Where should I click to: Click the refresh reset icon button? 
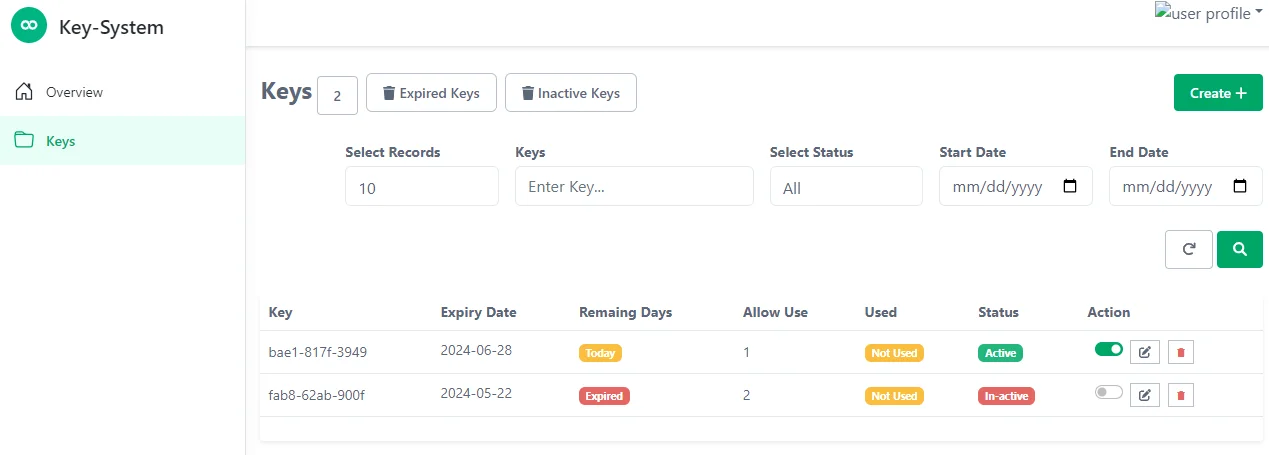coord(1189,250)
